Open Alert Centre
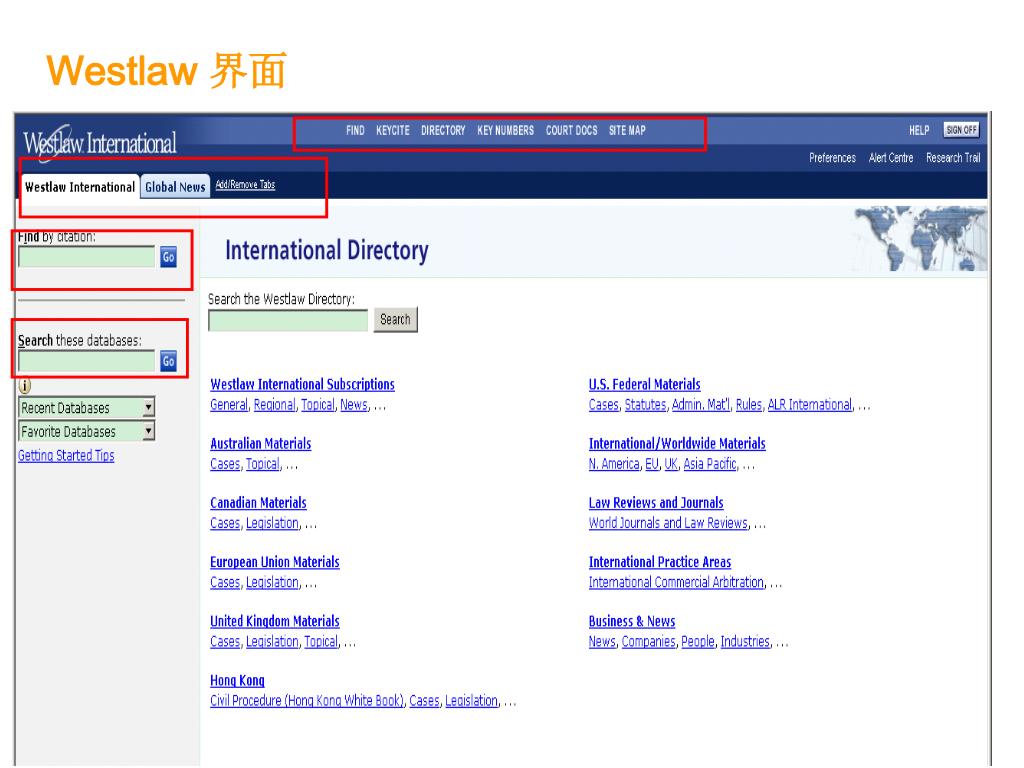The height and width of the screenshot is (768, 1024). pos(891,158)
